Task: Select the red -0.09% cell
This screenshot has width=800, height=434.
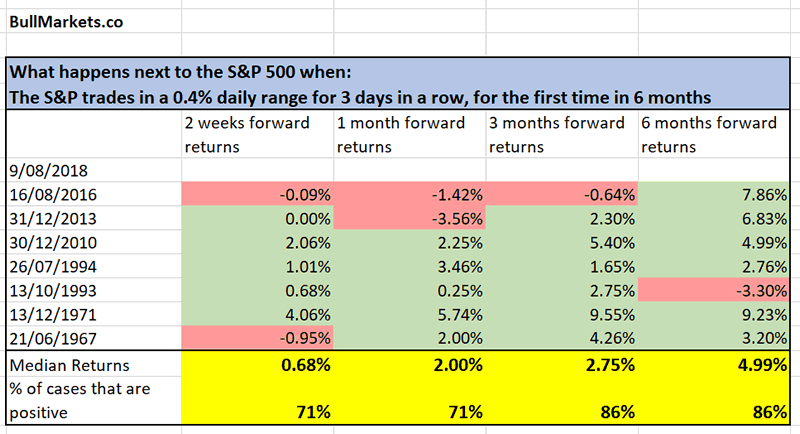Action: [256, 192]
